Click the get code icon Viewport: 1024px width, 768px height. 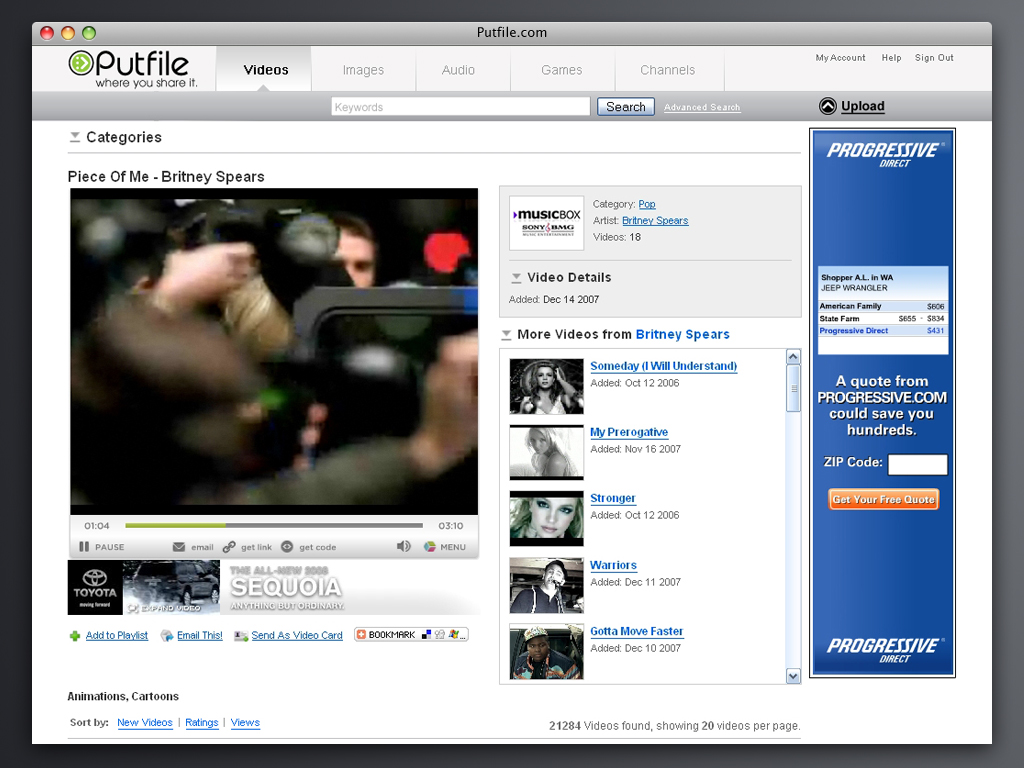(x=287, y=547)
